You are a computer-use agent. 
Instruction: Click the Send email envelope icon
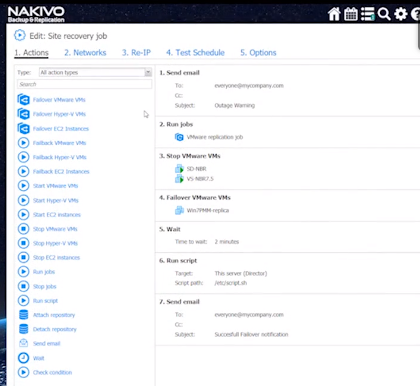tap(24, 343)
